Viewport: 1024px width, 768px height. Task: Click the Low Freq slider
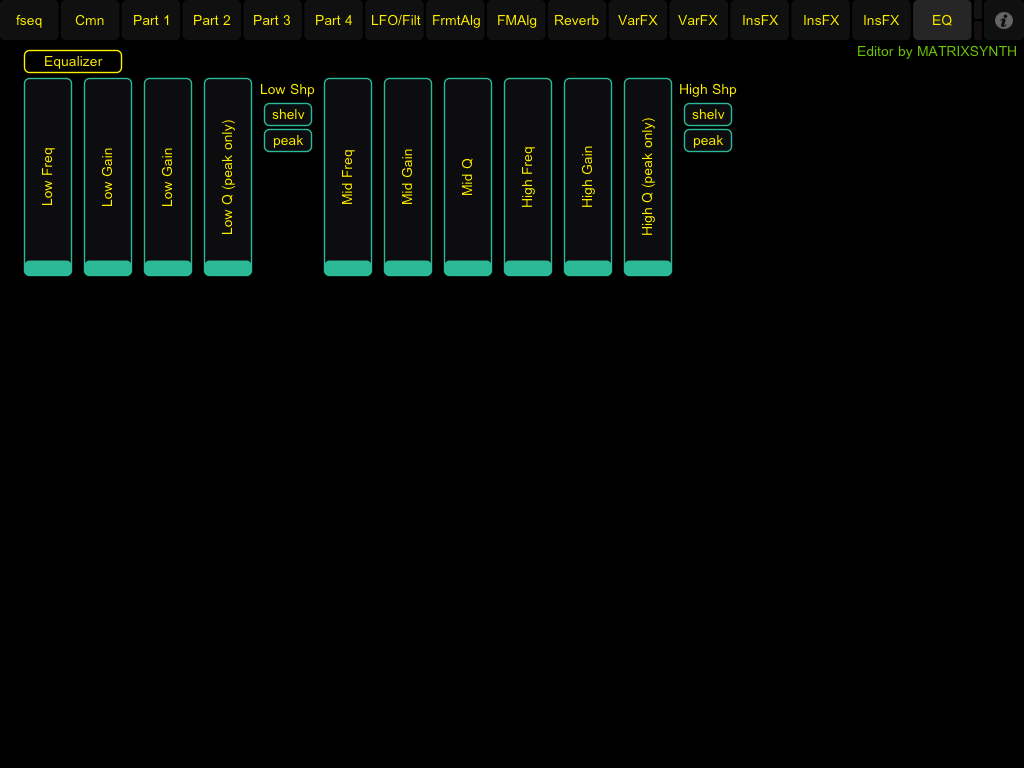pos(48,177)
